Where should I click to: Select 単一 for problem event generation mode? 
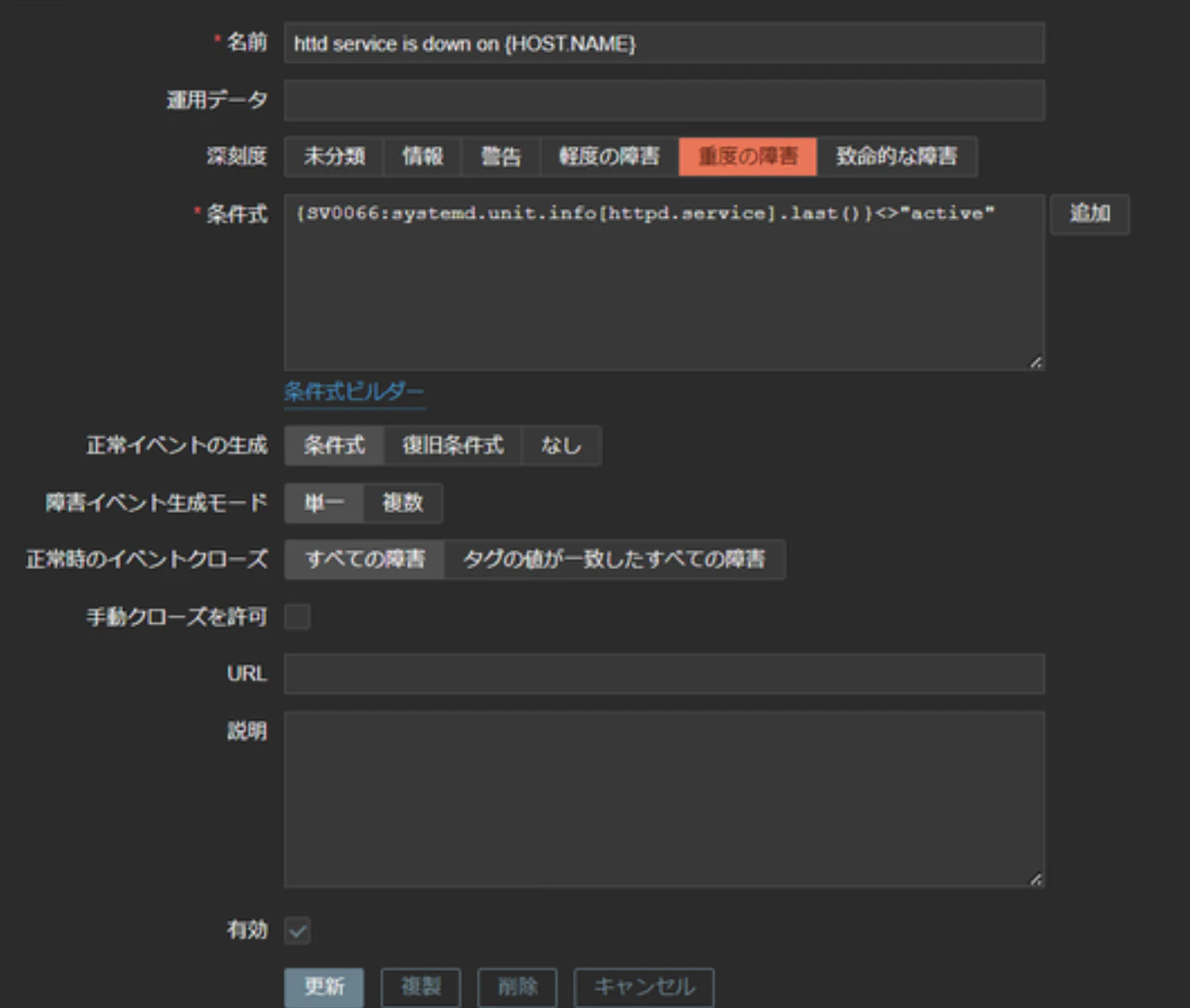[324, 502]
